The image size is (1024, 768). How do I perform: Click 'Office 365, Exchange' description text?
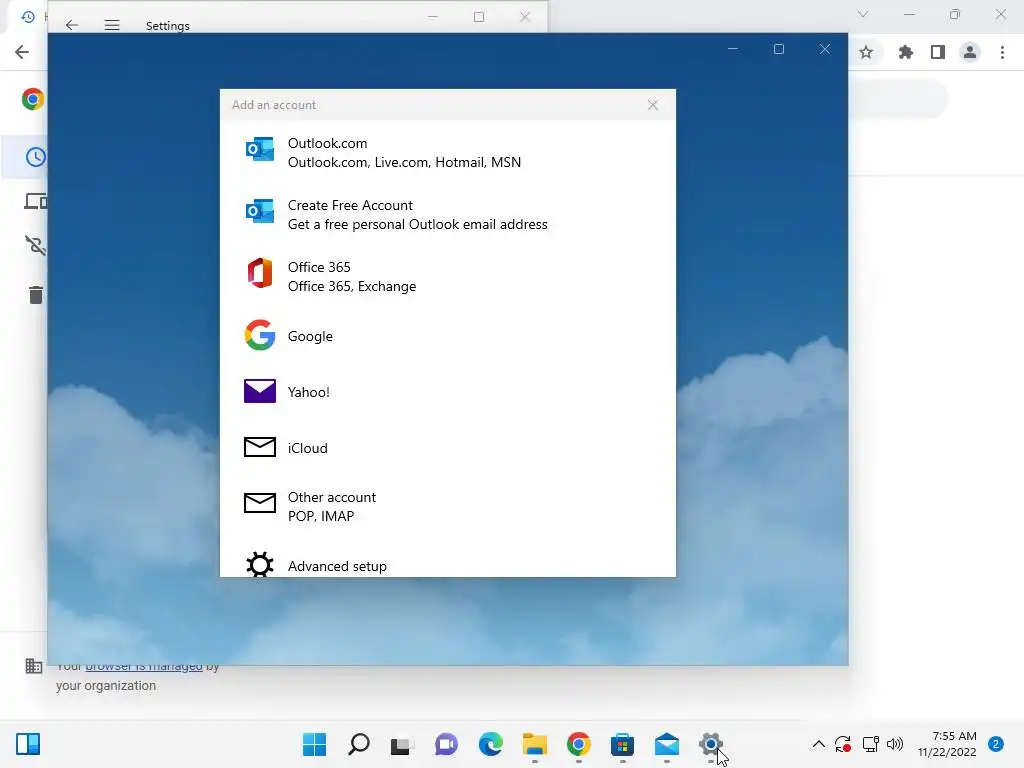pyautogui.click(x=351, y=286)
